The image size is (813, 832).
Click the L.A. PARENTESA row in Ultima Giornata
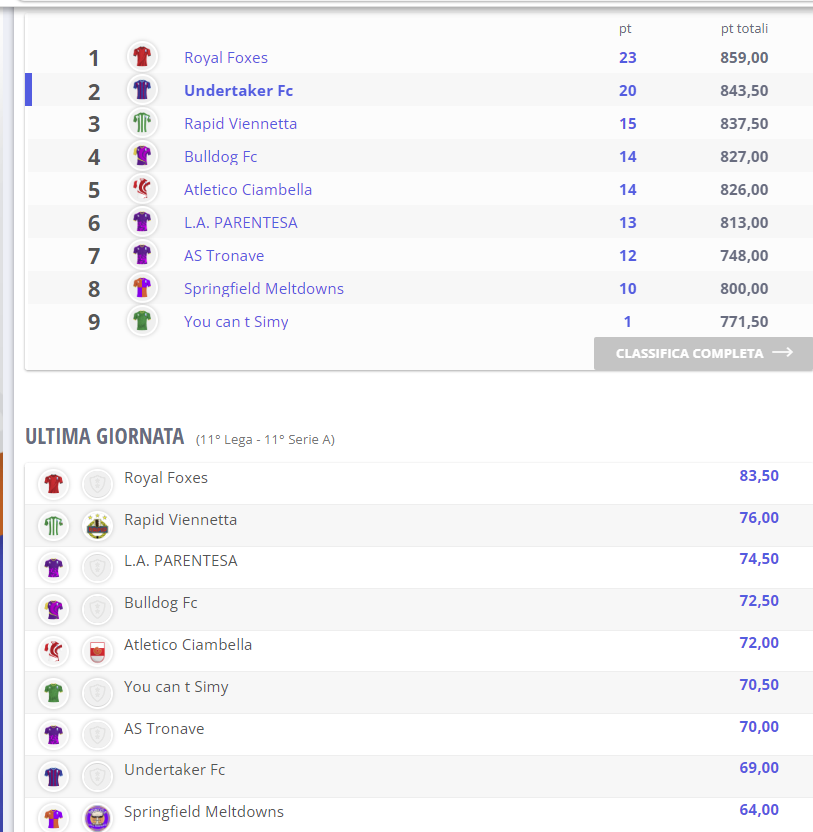(x=419, y=567)
